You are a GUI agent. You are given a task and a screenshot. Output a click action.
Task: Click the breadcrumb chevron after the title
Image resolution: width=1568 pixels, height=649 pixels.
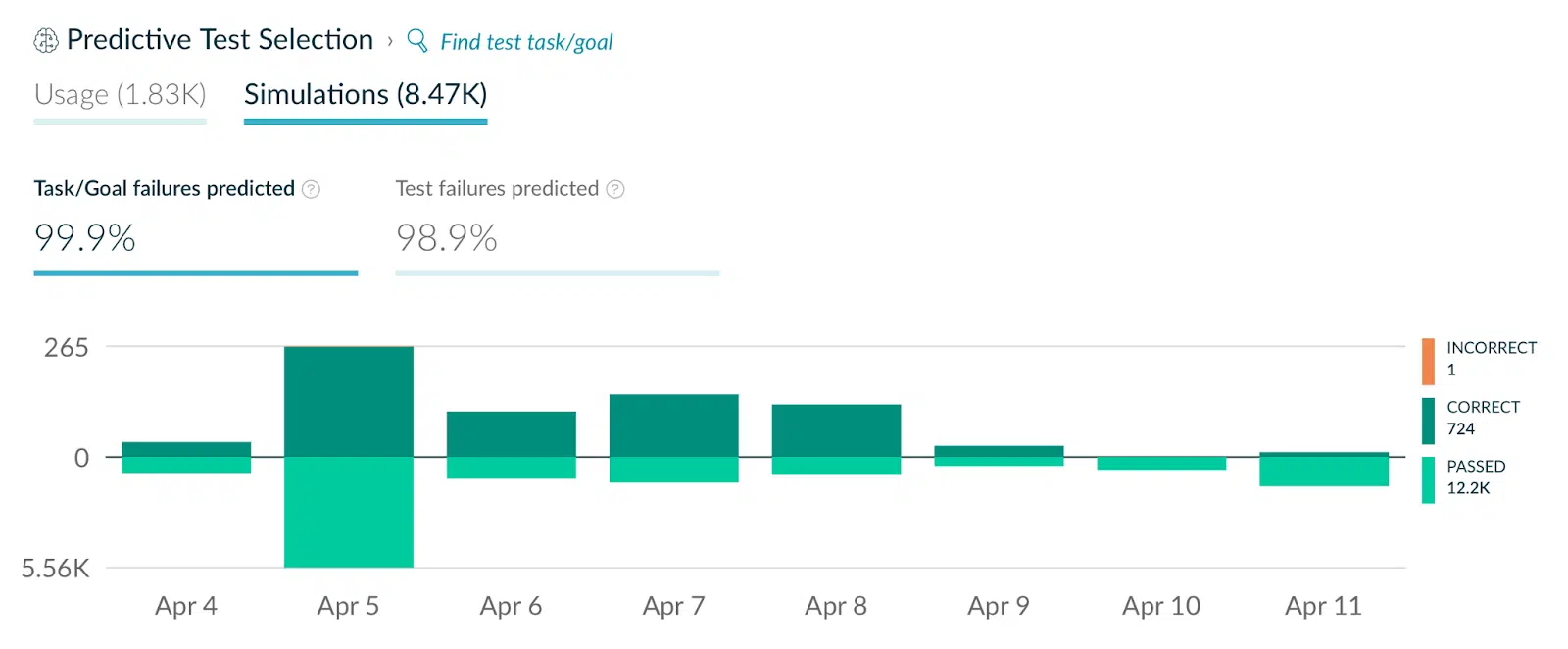(x=390, y=41)
